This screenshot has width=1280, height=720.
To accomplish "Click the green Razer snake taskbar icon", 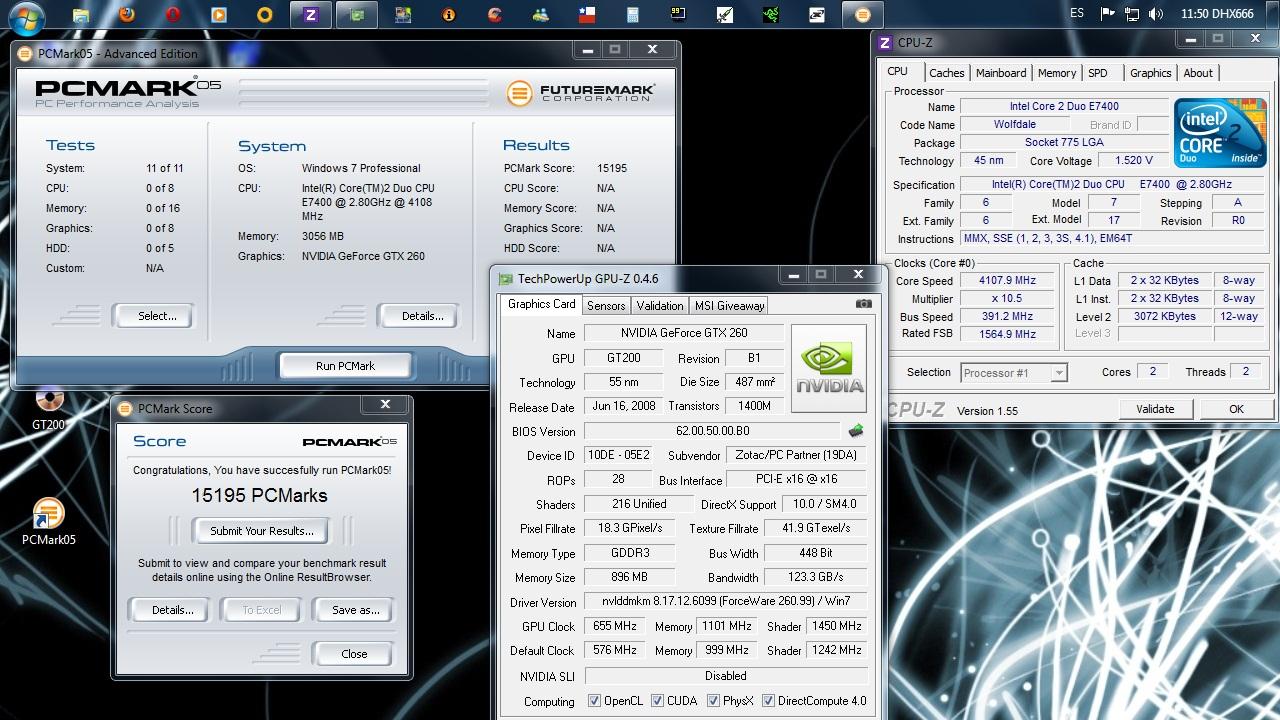I will (770, 15).
